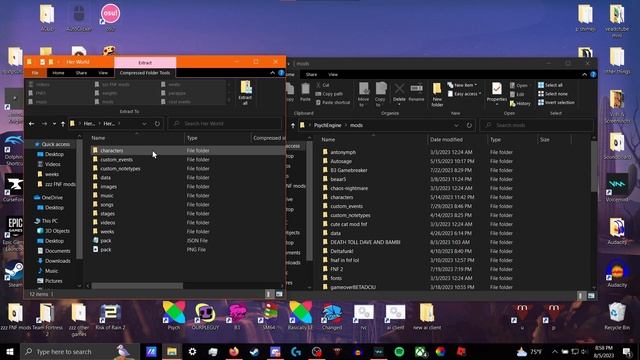Click the Search mods field

click(536, 125)
